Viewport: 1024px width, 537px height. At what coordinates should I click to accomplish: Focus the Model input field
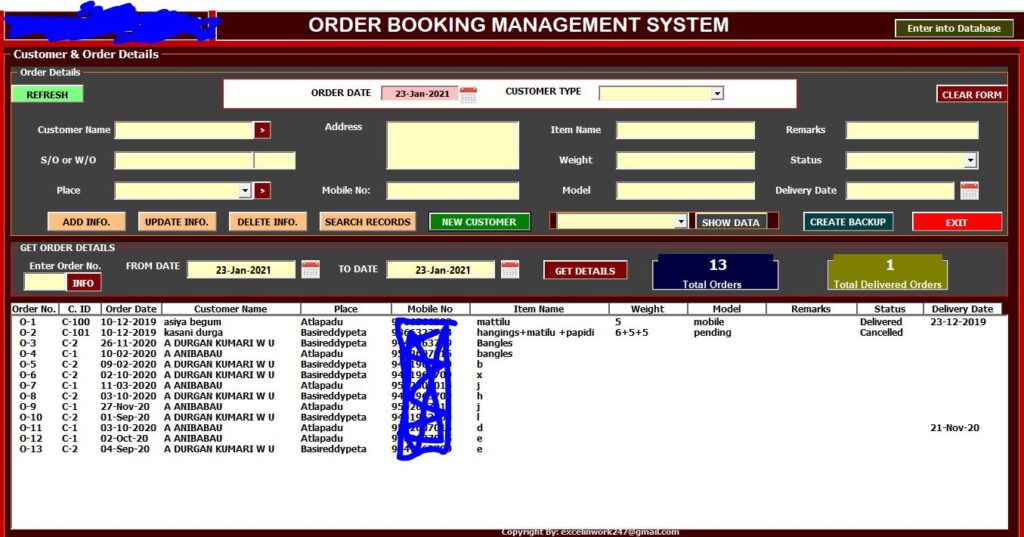pyautogui.click(x=686, y=190)
